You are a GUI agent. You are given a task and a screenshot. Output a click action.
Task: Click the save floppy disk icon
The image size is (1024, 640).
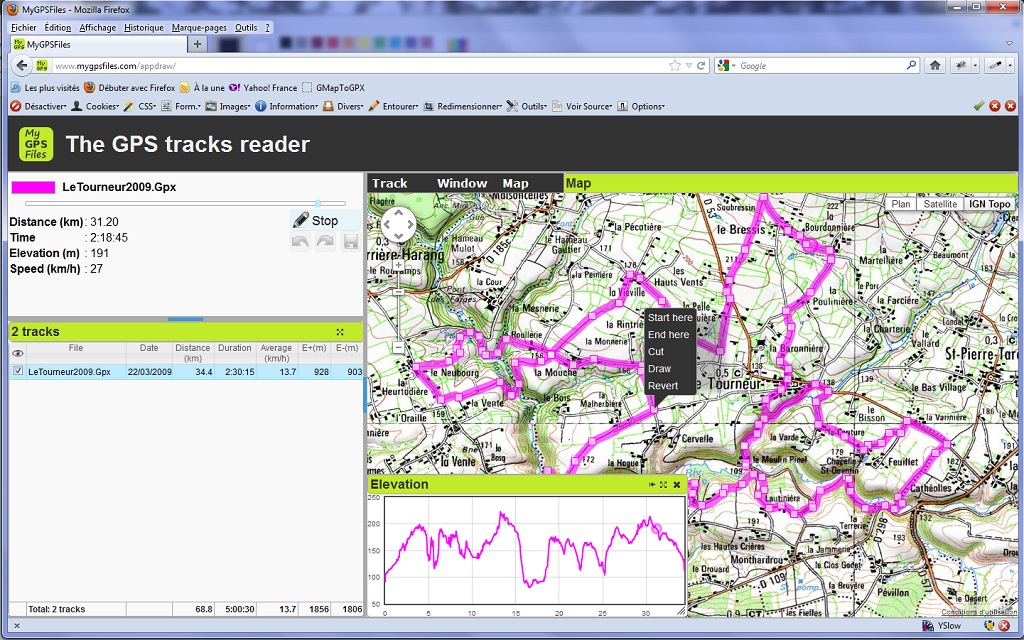(350, 242)
